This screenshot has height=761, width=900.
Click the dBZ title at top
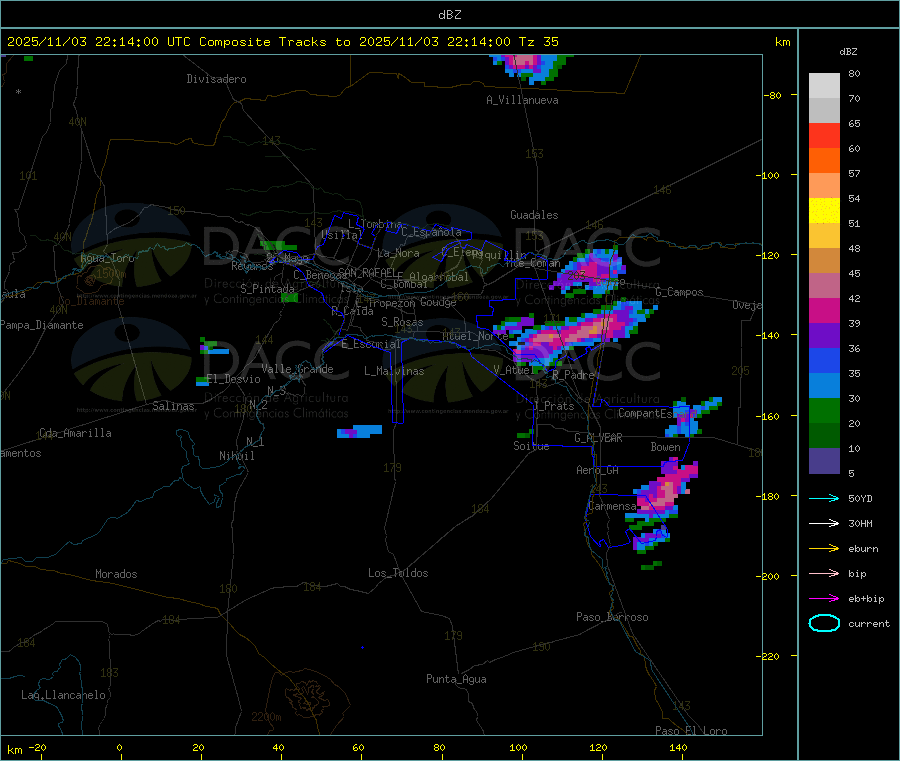[x=449, y=15]
